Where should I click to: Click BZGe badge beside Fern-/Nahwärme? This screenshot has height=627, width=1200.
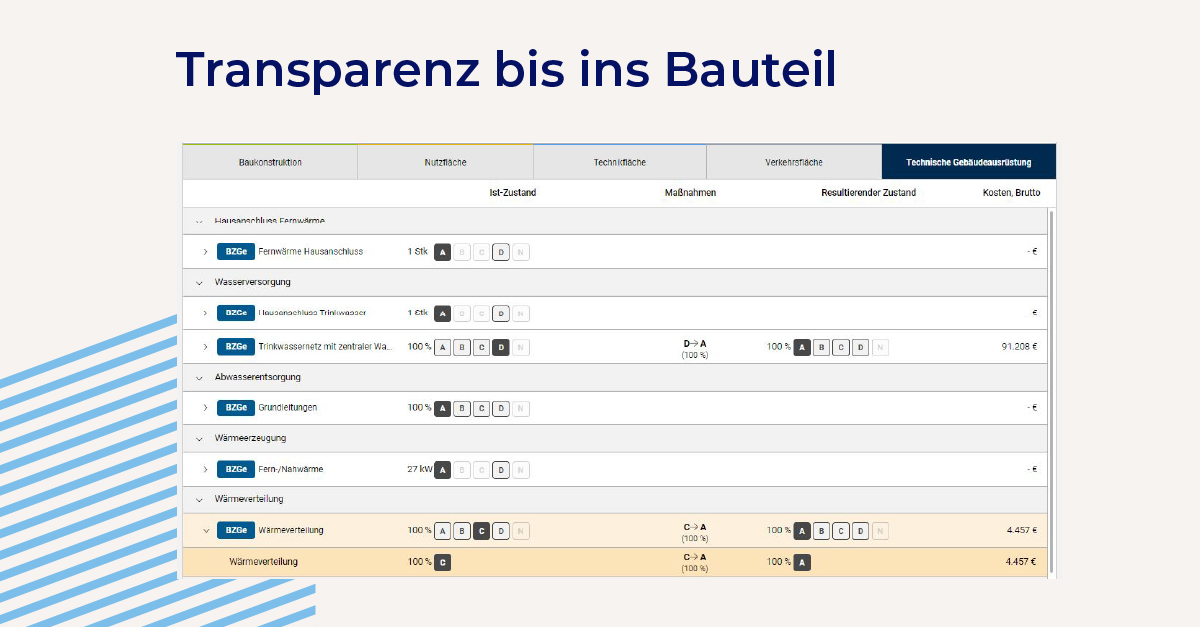(x=236, y=469)
